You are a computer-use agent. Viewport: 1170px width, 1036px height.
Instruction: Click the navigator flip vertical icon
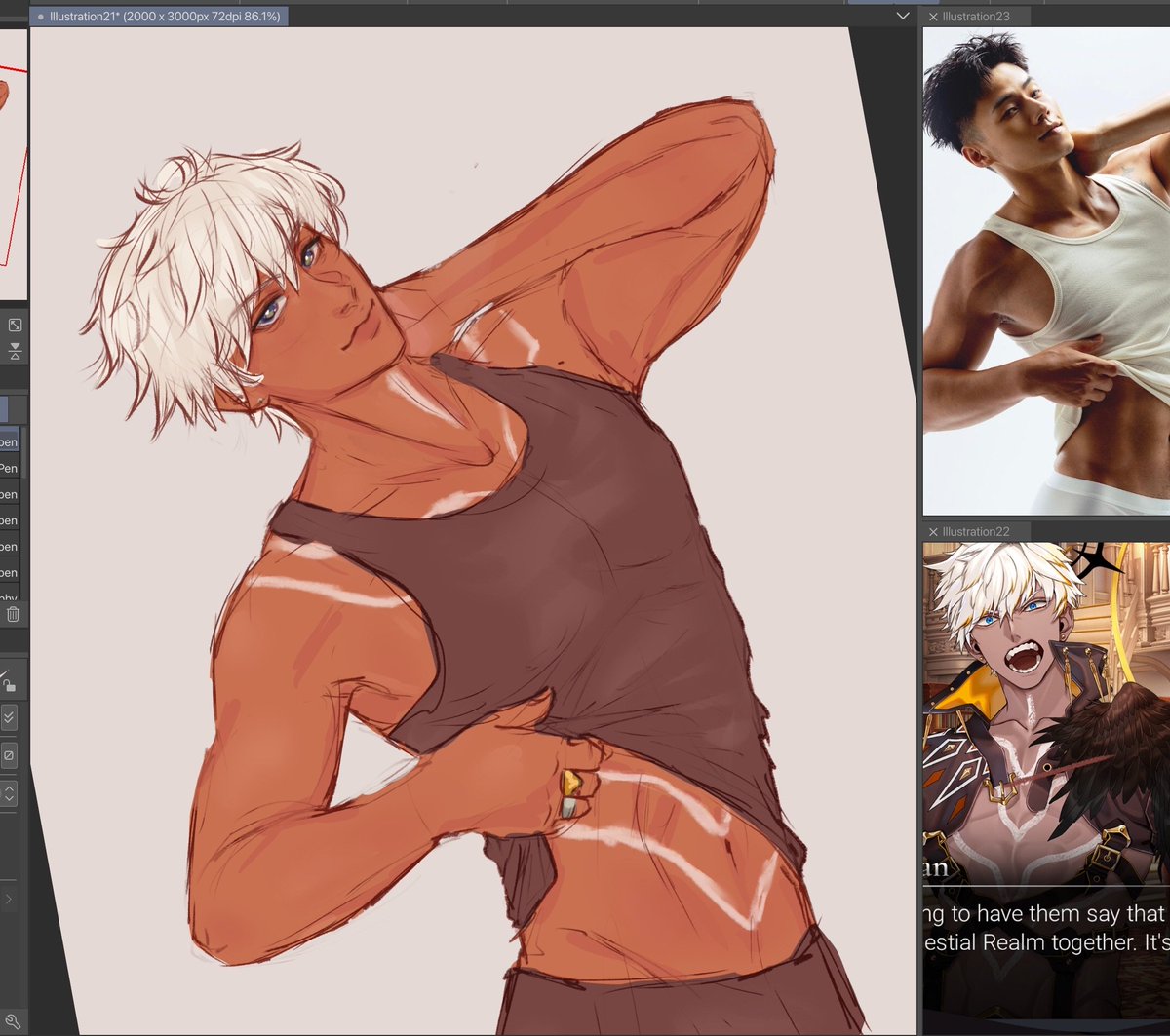click(15, 351)
